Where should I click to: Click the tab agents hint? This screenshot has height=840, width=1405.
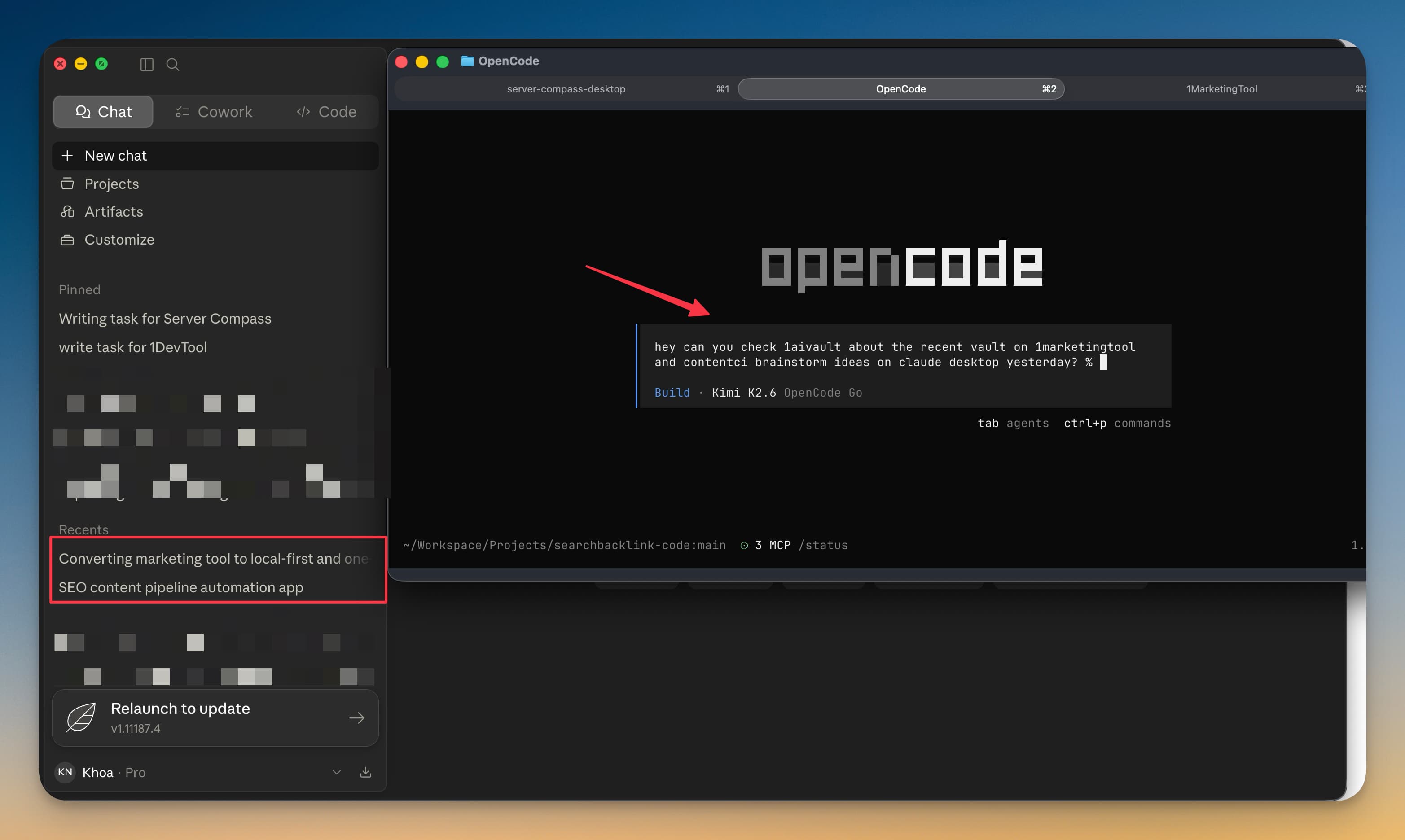[1013, 424]
